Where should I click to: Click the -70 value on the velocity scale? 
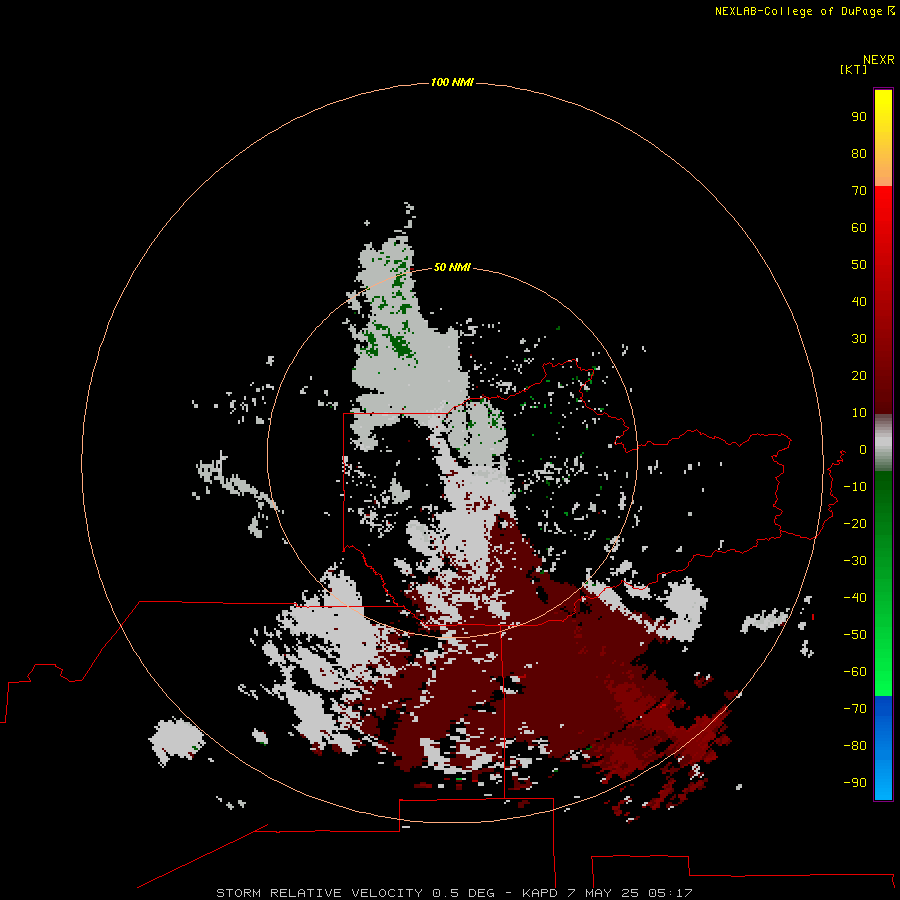click(x=855, y=708)
